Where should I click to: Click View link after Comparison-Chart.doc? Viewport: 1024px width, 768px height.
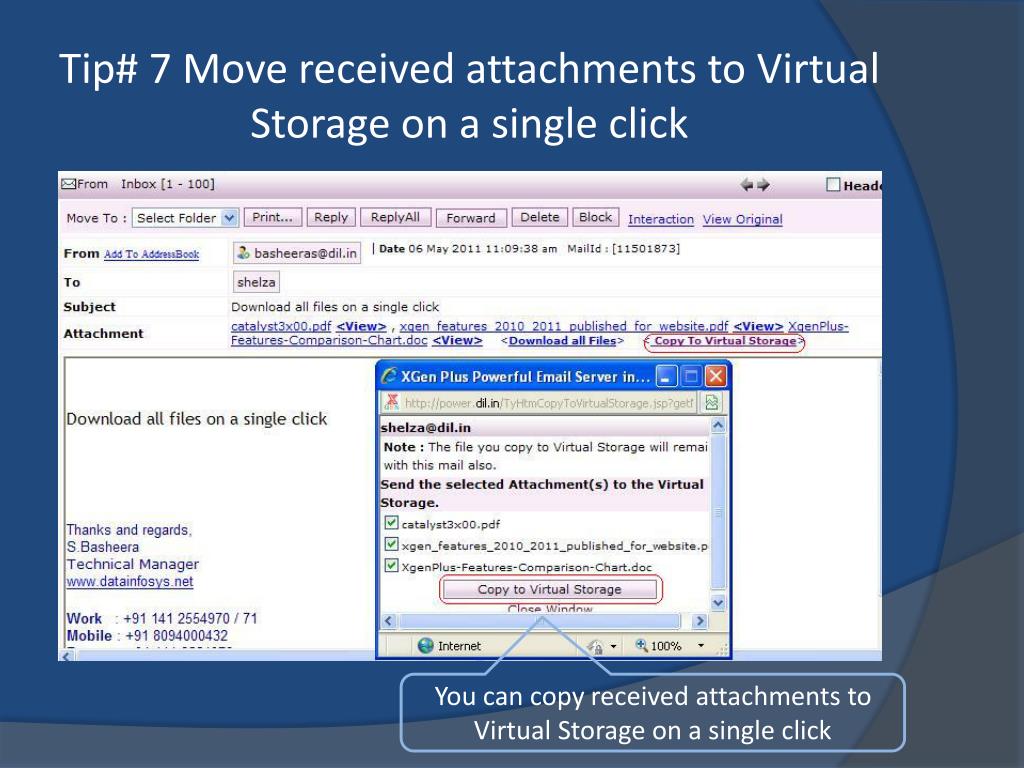(457, 340)
